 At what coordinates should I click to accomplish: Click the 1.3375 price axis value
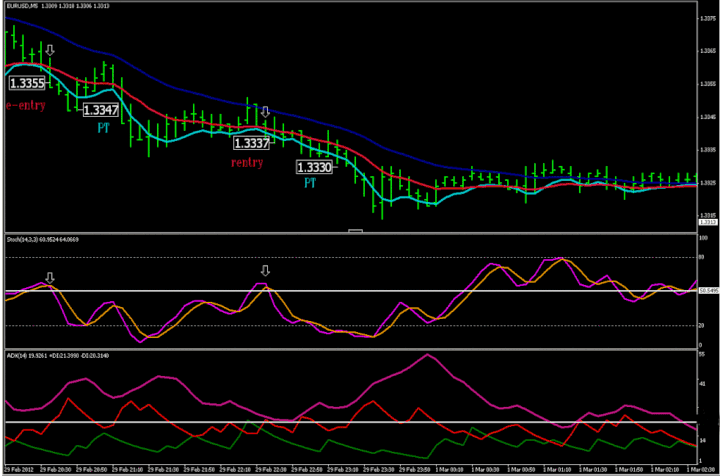click(708, 18)
